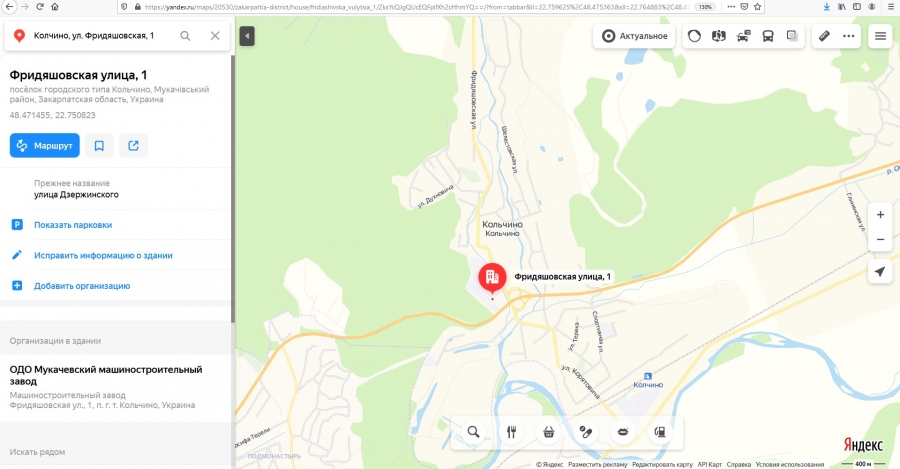Click the my location arrow icon
Viewport: 900px width, 469px height.
pos(880,272)
